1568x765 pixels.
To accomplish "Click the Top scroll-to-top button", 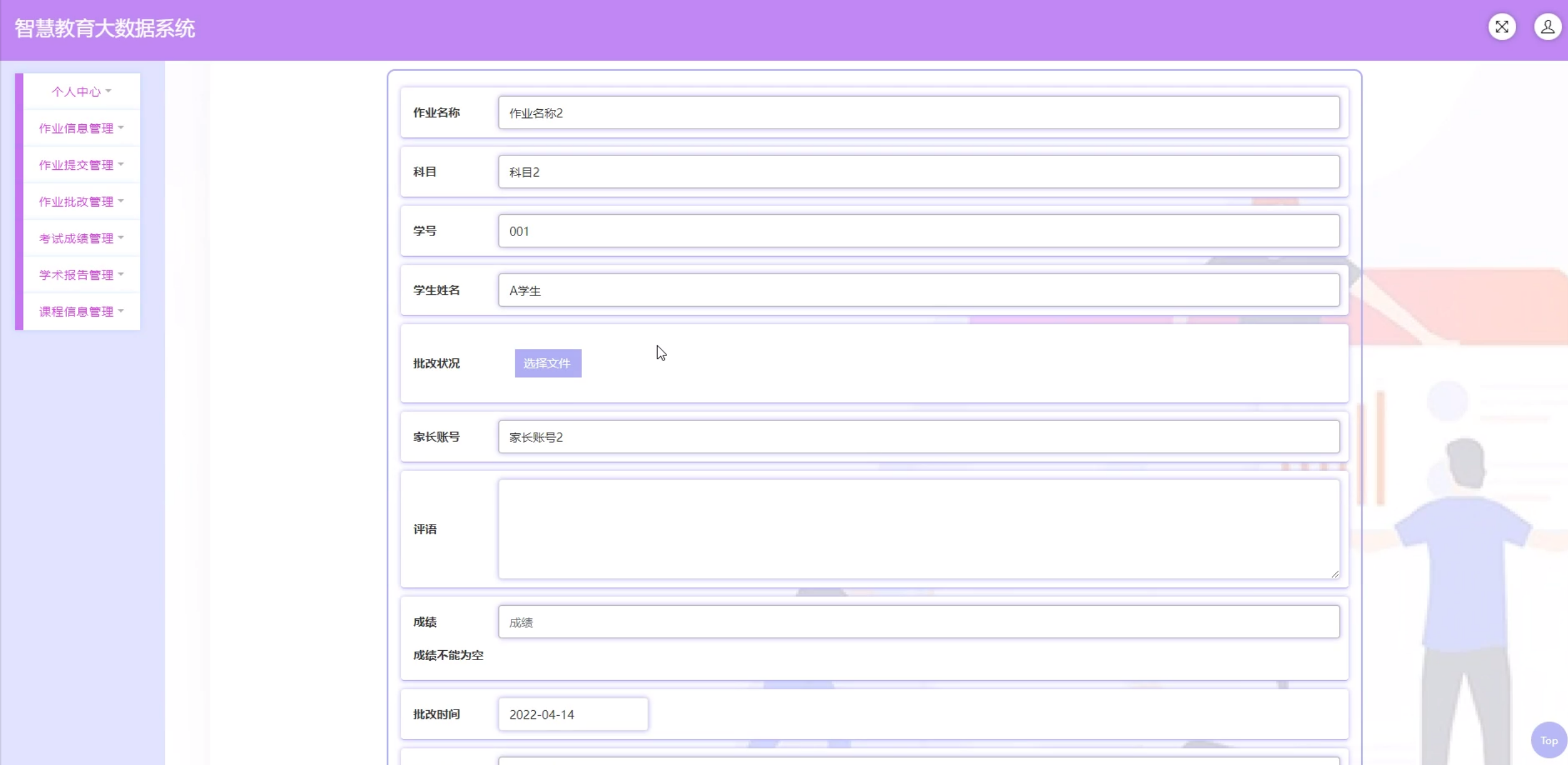I will (x=1548, y=740).
